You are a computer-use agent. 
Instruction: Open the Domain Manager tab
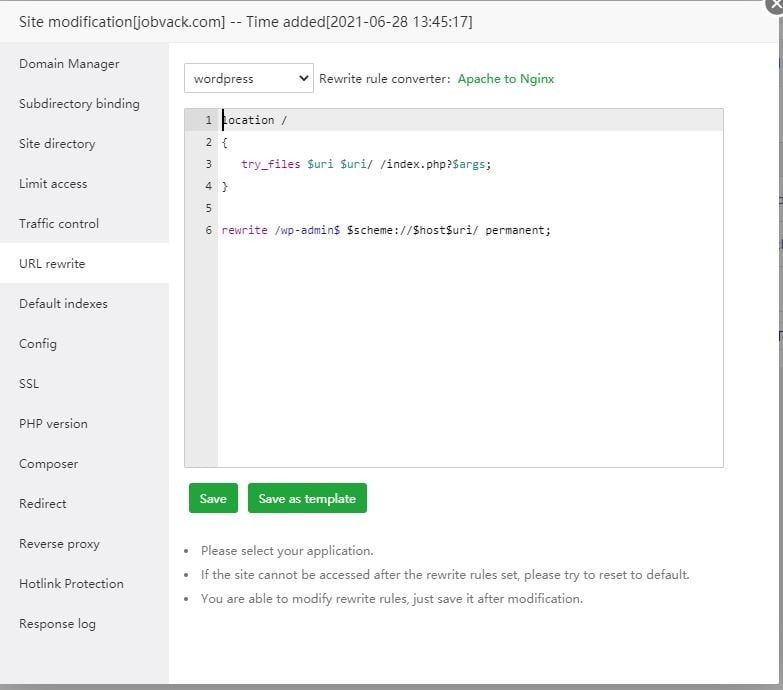coord(69,64)
